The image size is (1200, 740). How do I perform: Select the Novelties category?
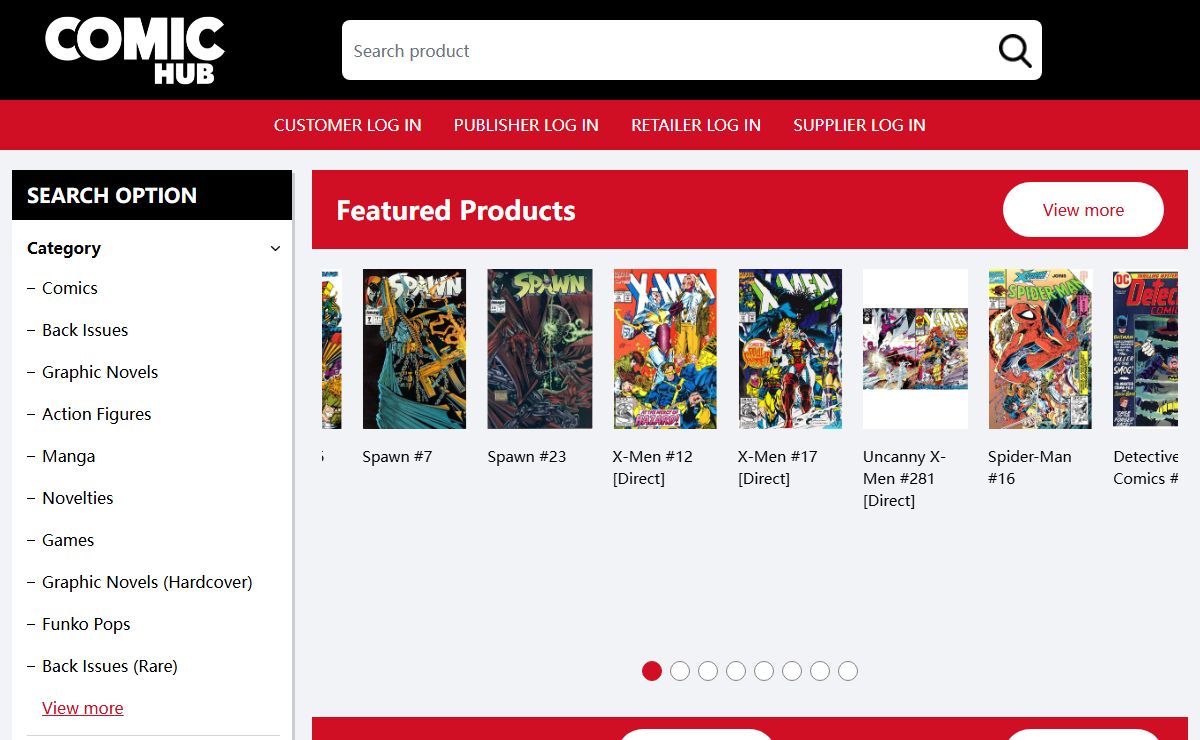click(78, 498)
